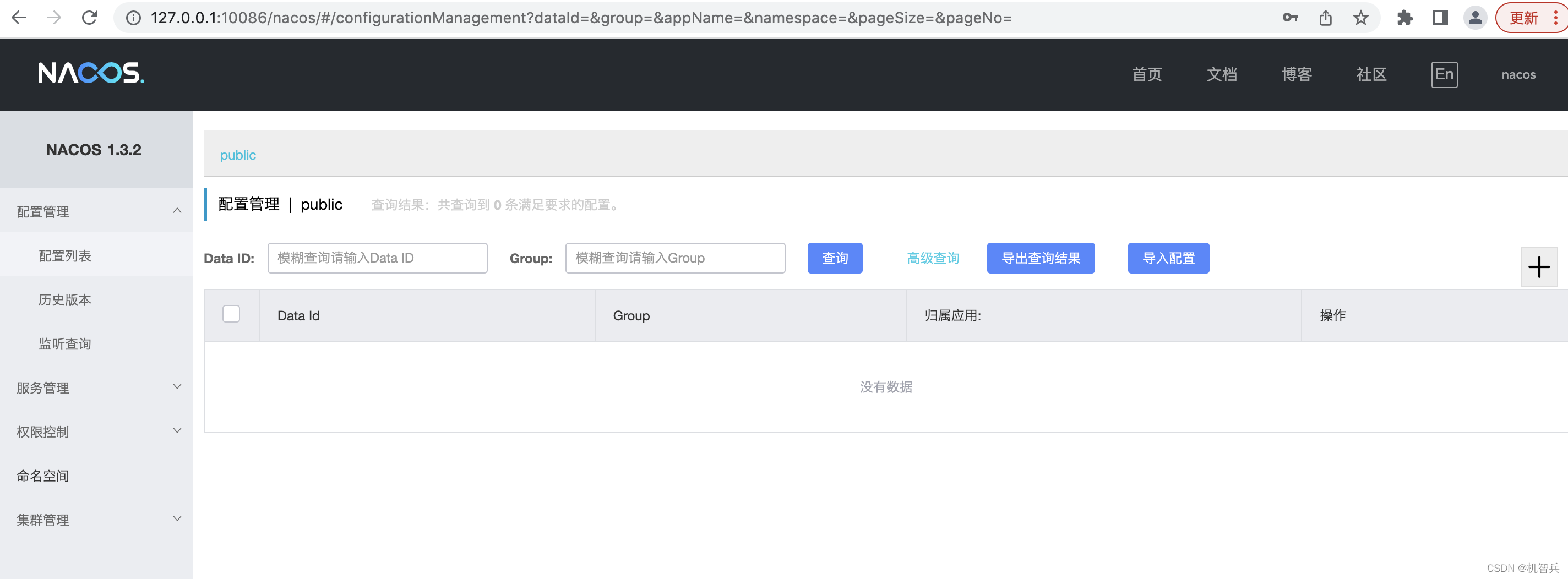Switch language using the En toggle
The height and width of the screenshot is (579, 1568).
(1445, 74)
